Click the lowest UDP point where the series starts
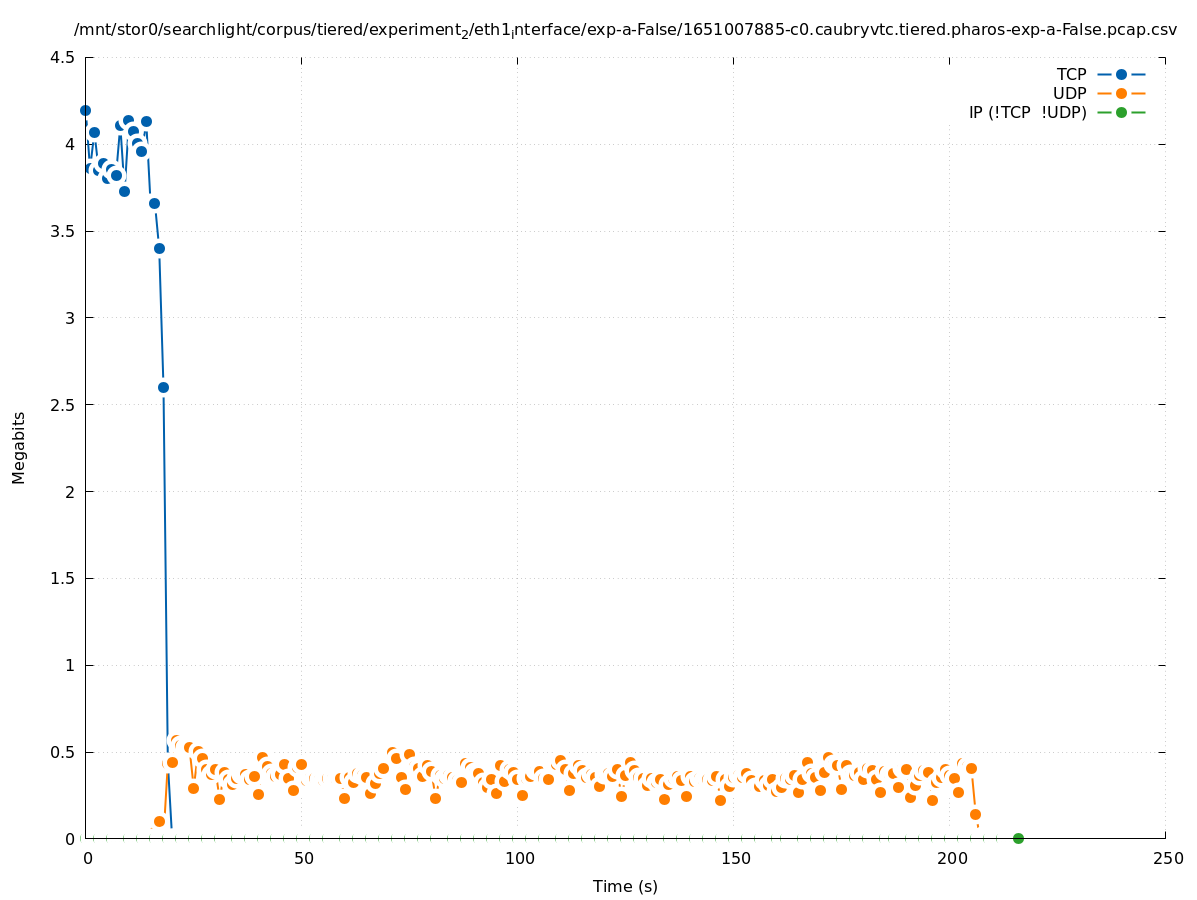The image size is (1197, 900). pos(159,821)
